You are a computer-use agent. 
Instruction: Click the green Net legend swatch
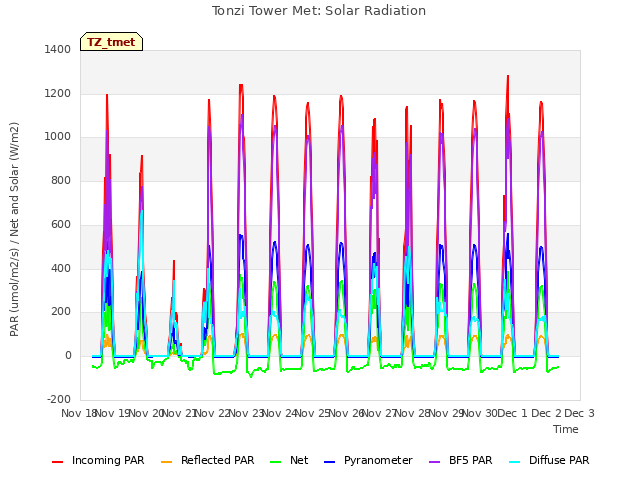(276, 462)
